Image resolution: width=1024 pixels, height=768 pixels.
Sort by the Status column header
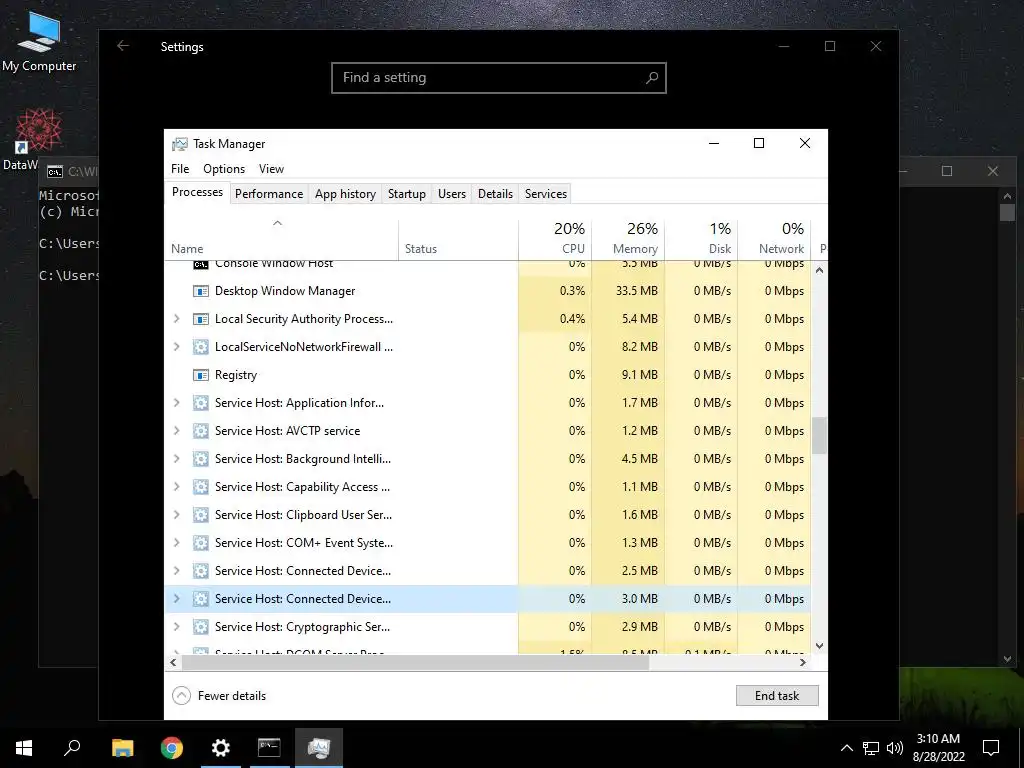click(x=458, y=238)
